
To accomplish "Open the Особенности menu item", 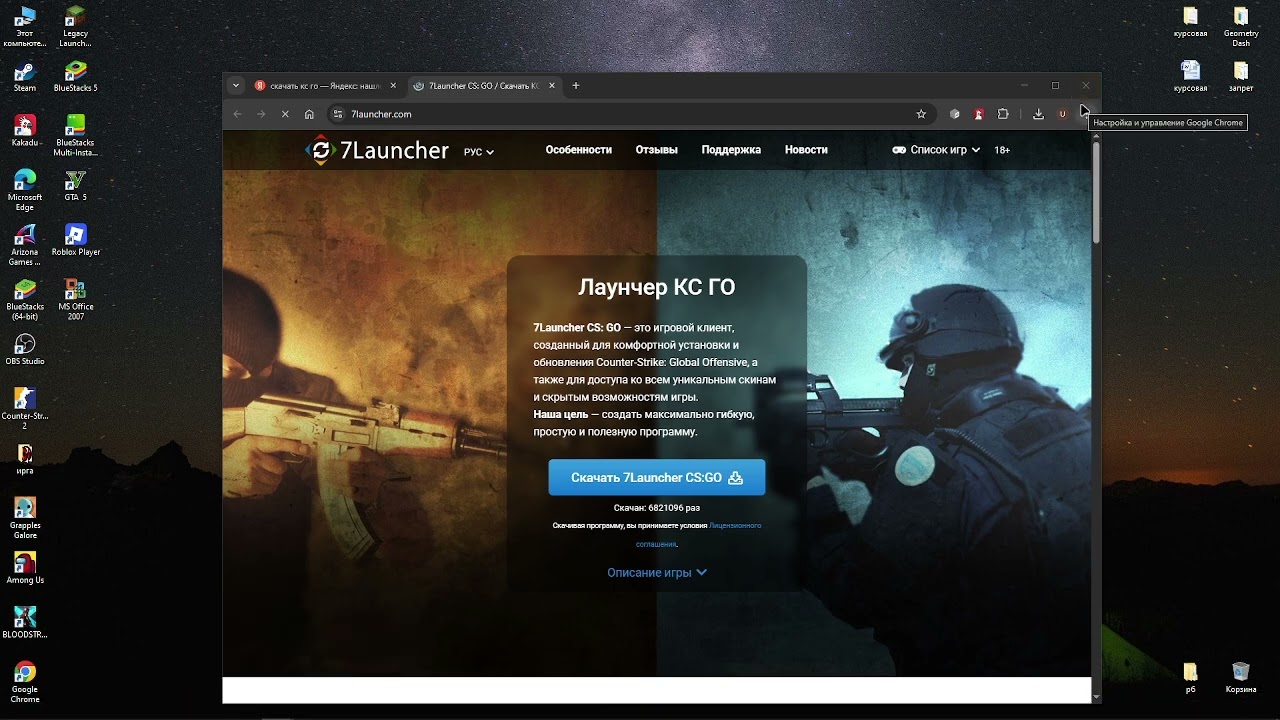I will tap(579, 150).
